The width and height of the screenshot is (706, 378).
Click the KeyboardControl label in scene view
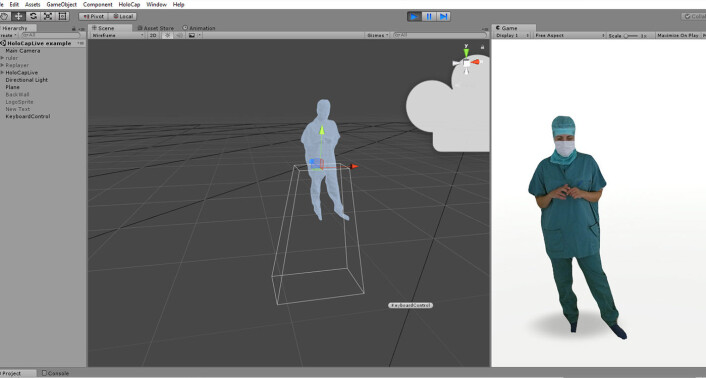pos(410,305)
